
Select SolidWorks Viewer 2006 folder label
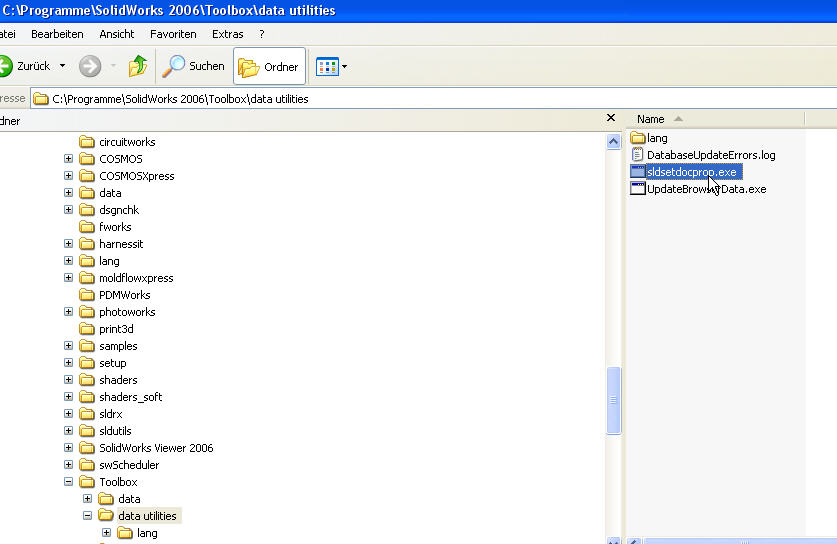[x=156, y=448]
